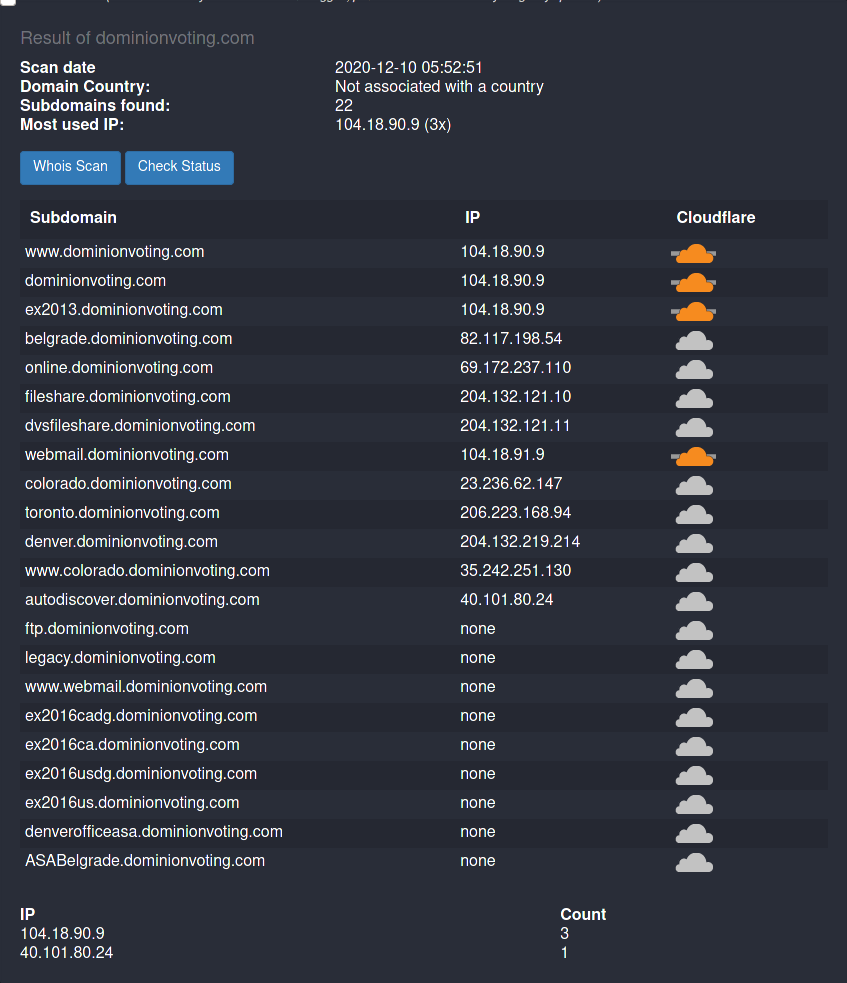Click gray cloud for online.dominionvoting.com
This screenshot has height=983, width=847.
(694, 369)
